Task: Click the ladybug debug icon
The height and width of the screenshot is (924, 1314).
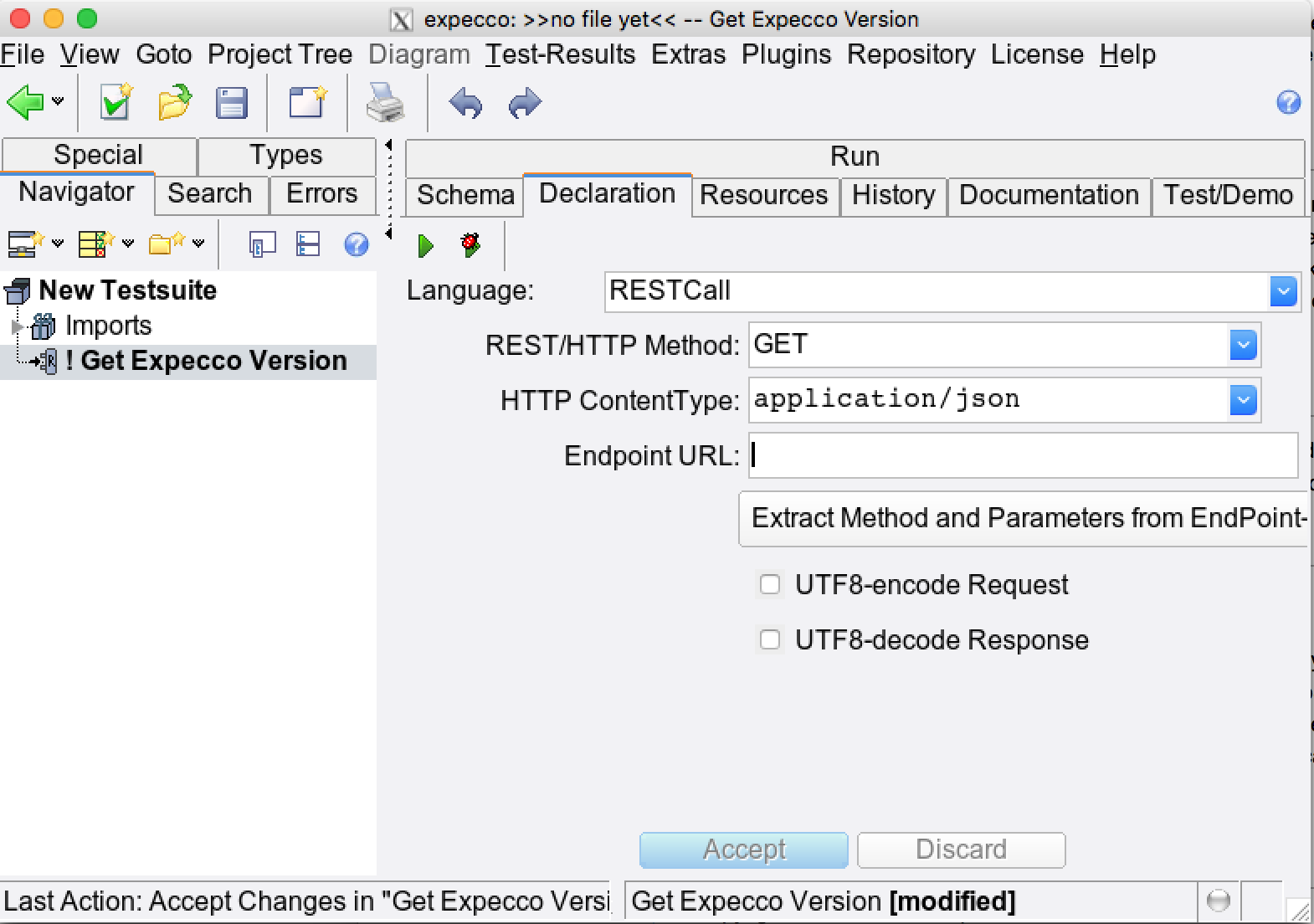Action: pyautogui.click(x=470, y=244)
